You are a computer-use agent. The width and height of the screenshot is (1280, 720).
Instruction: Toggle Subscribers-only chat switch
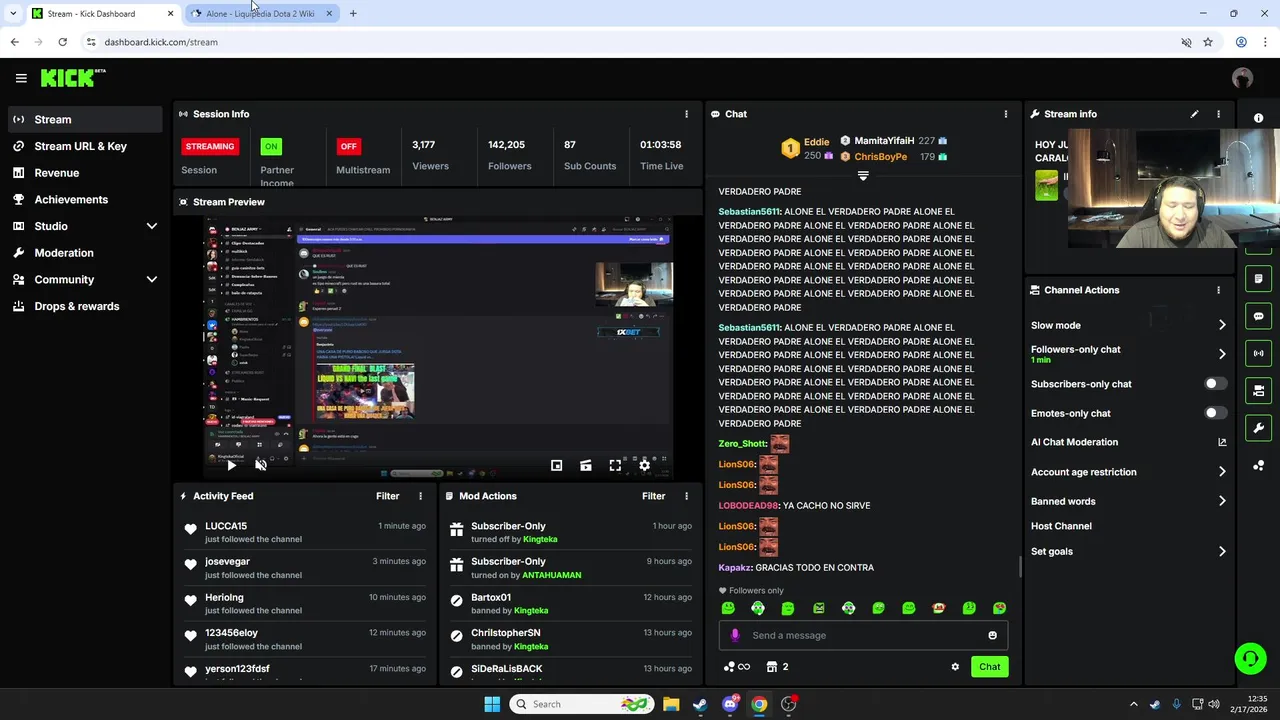[1215, 384]
